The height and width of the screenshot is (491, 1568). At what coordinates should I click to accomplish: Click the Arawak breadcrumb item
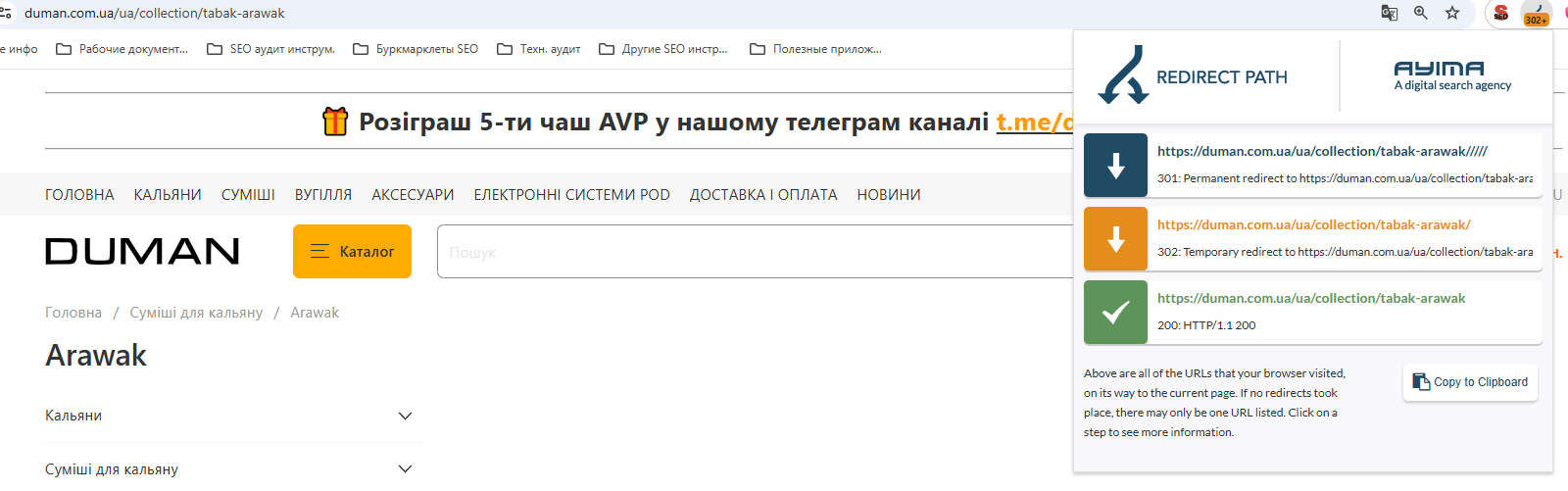(x=315, y=313)
